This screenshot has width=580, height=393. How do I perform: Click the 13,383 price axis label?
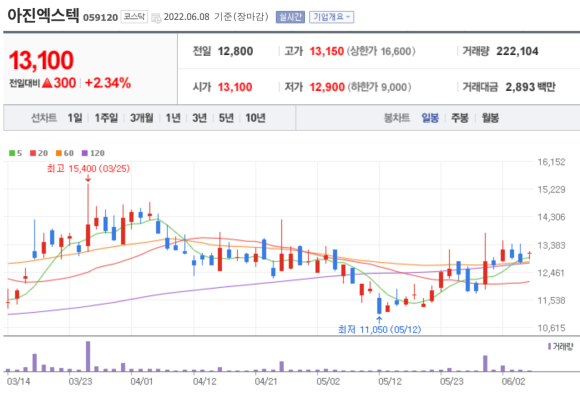(551, 245)
